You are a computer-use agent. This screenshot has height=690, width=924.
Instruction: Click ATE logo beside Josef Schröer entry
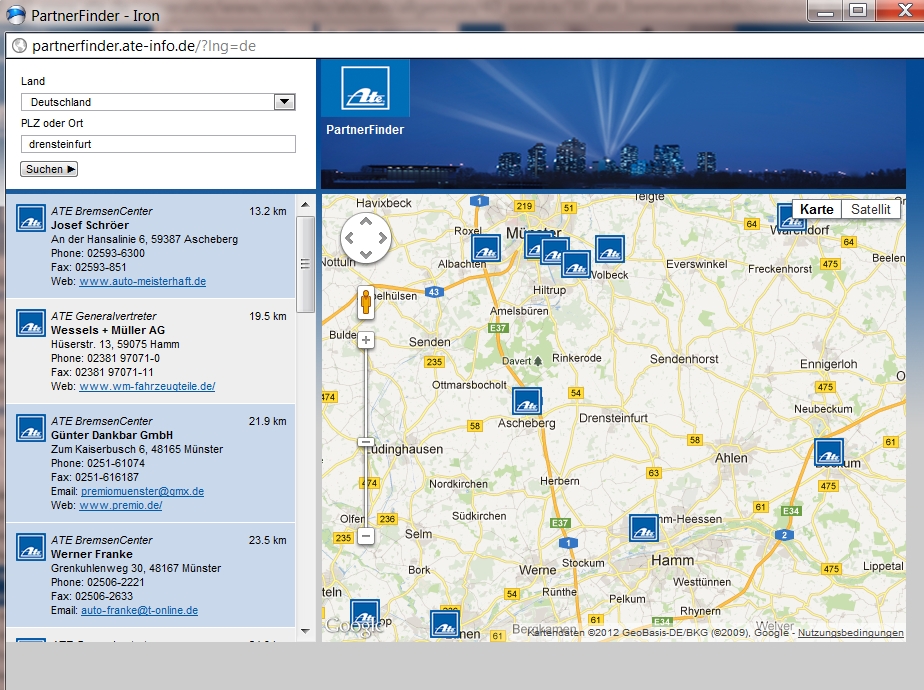tap(31, 218)
